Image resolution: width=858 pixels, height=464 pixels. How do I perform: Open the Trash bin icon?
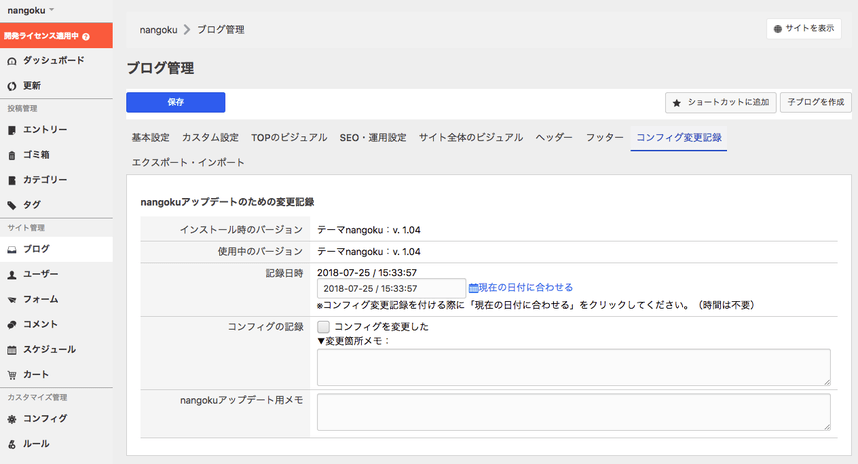(x=12, y=155)
